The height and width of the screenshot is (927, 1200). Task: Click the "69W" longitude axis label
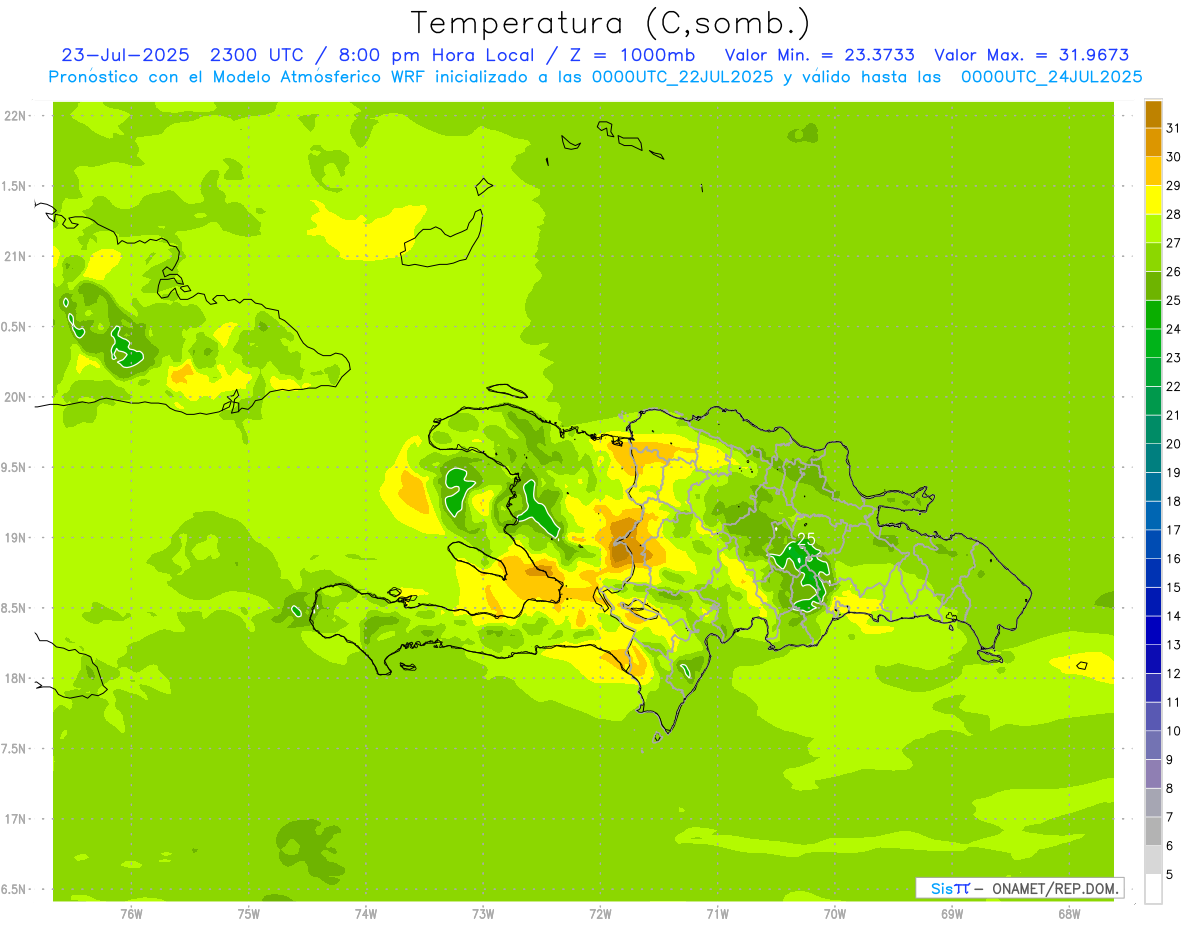pyautogui.click(x=952, y=913)
